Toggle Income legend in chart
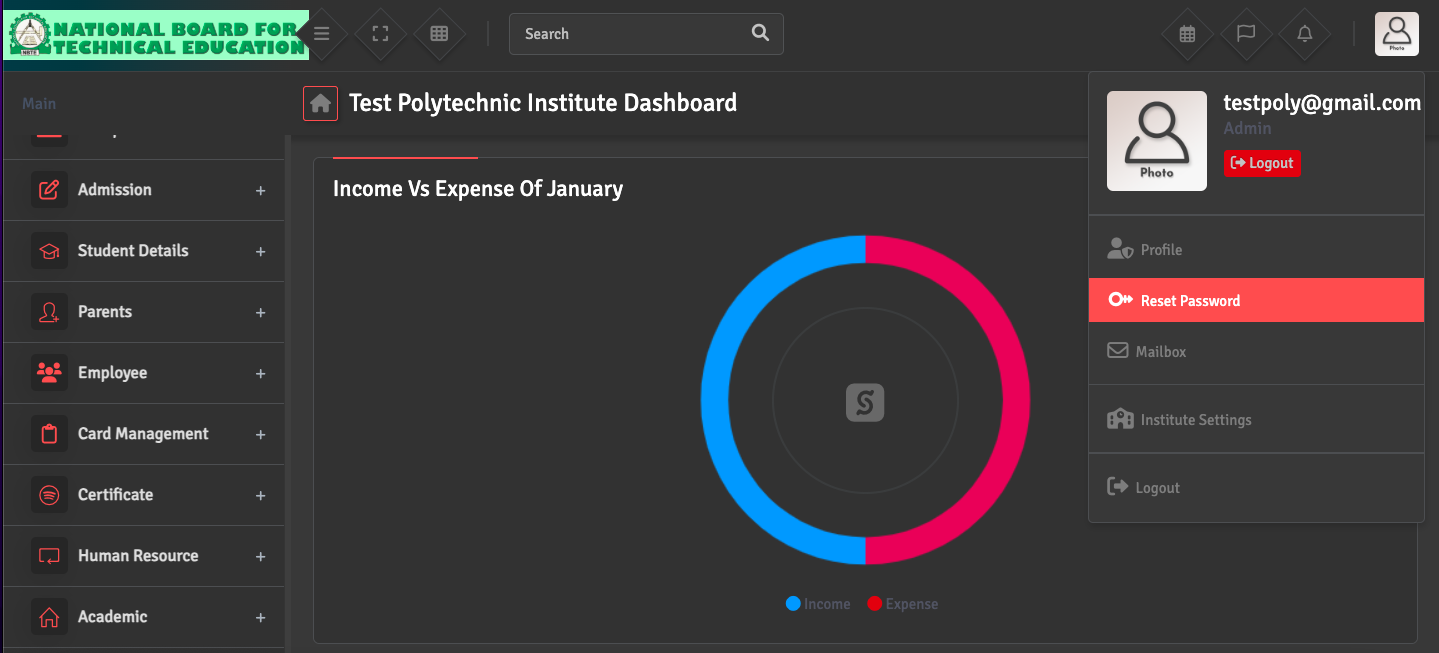 [x=818, y=604]
